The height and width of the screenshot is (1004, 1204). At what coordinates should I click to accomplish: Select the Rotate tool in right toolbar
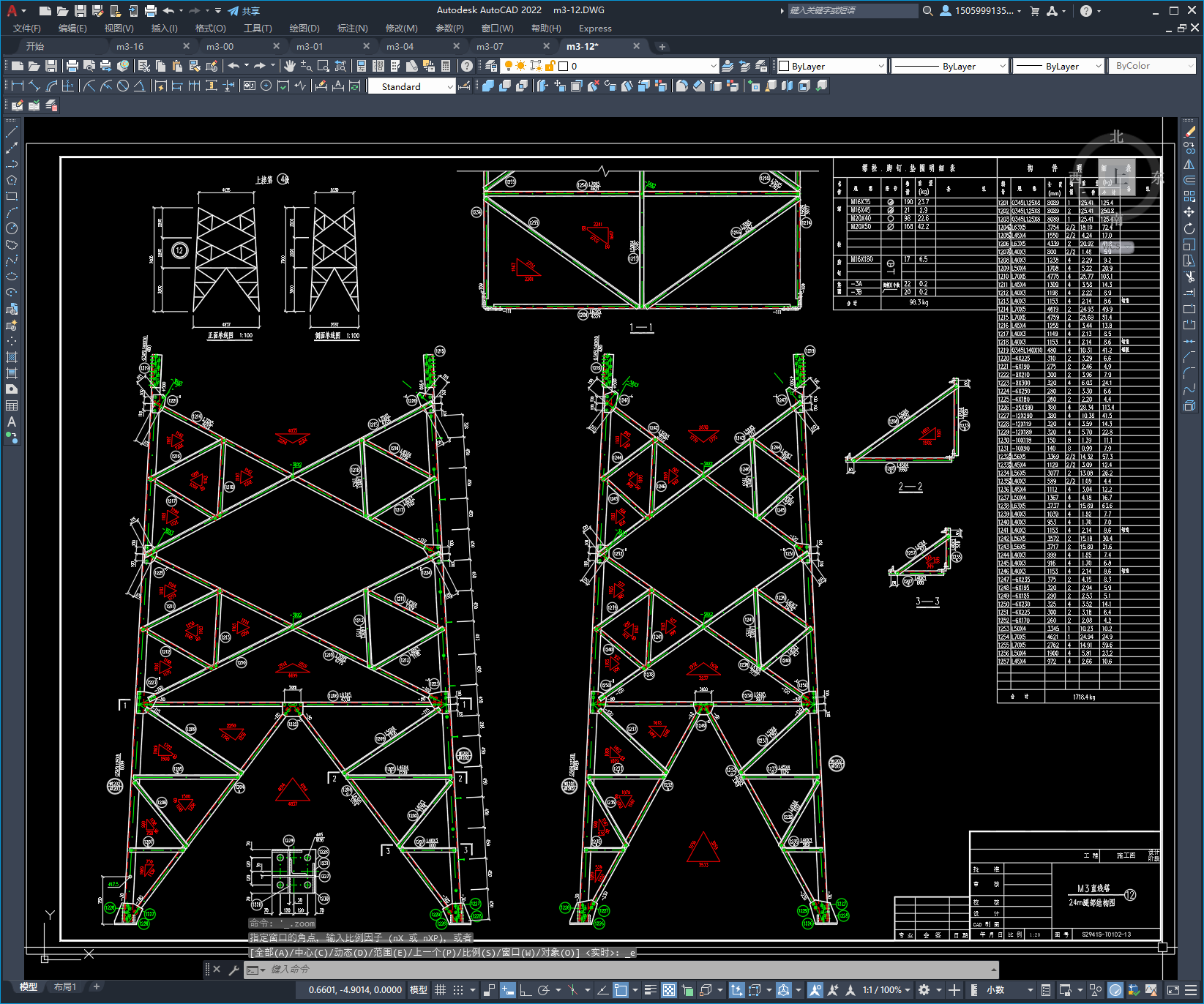tap(1189, 228)
